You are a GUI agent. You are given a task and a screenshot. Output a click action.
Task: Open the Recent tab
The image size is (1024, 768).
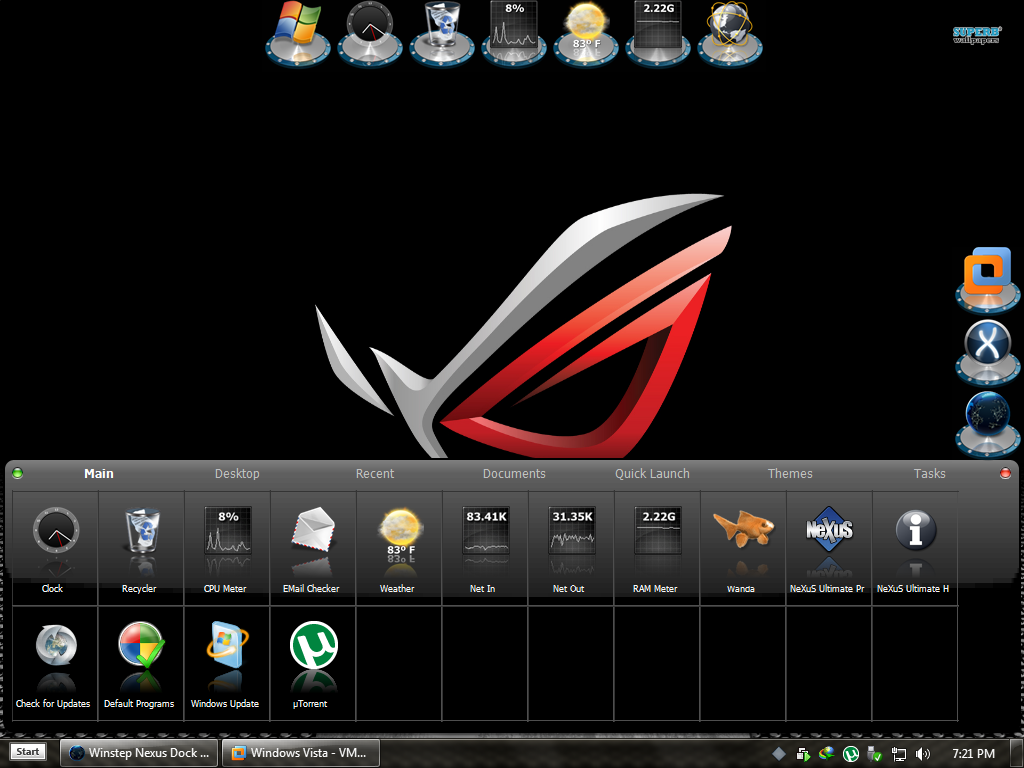click(375, 473)
